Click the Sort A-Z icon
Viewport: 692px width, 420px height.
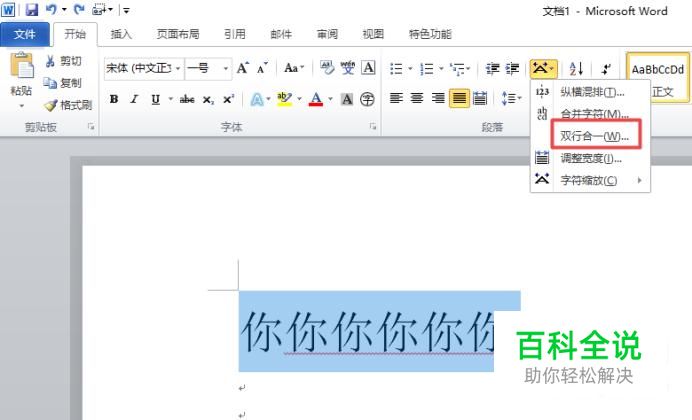pos(576,68)
